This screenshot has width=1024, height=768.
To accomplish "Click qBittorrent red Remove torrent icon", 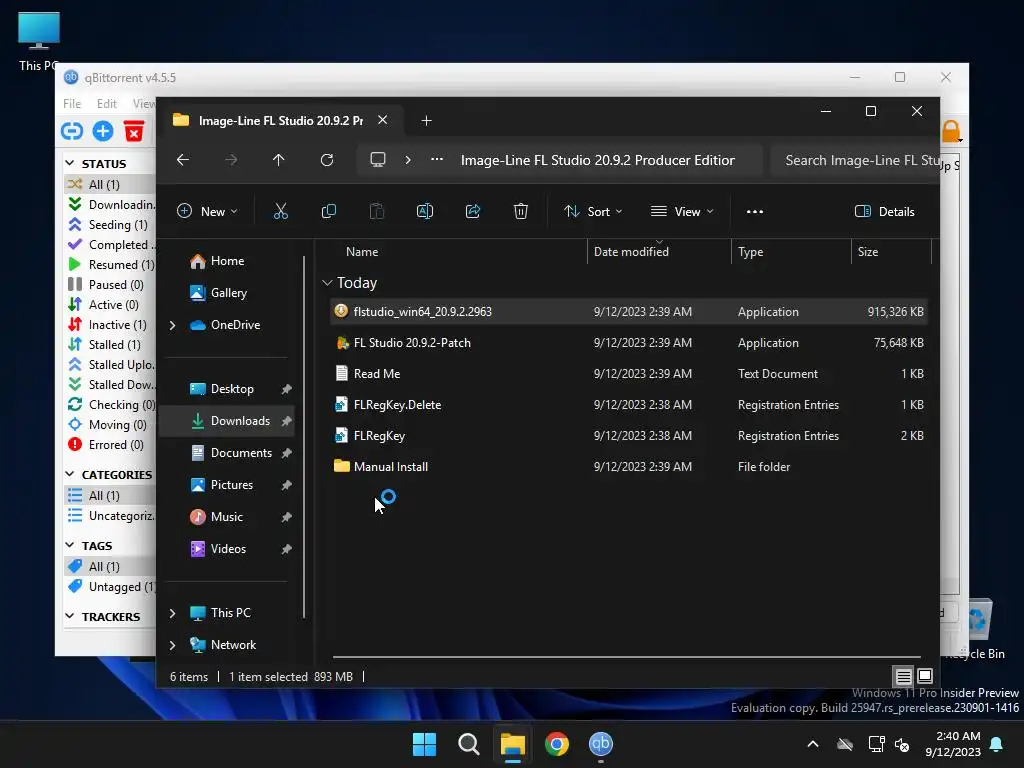I will tap(134, 131).
